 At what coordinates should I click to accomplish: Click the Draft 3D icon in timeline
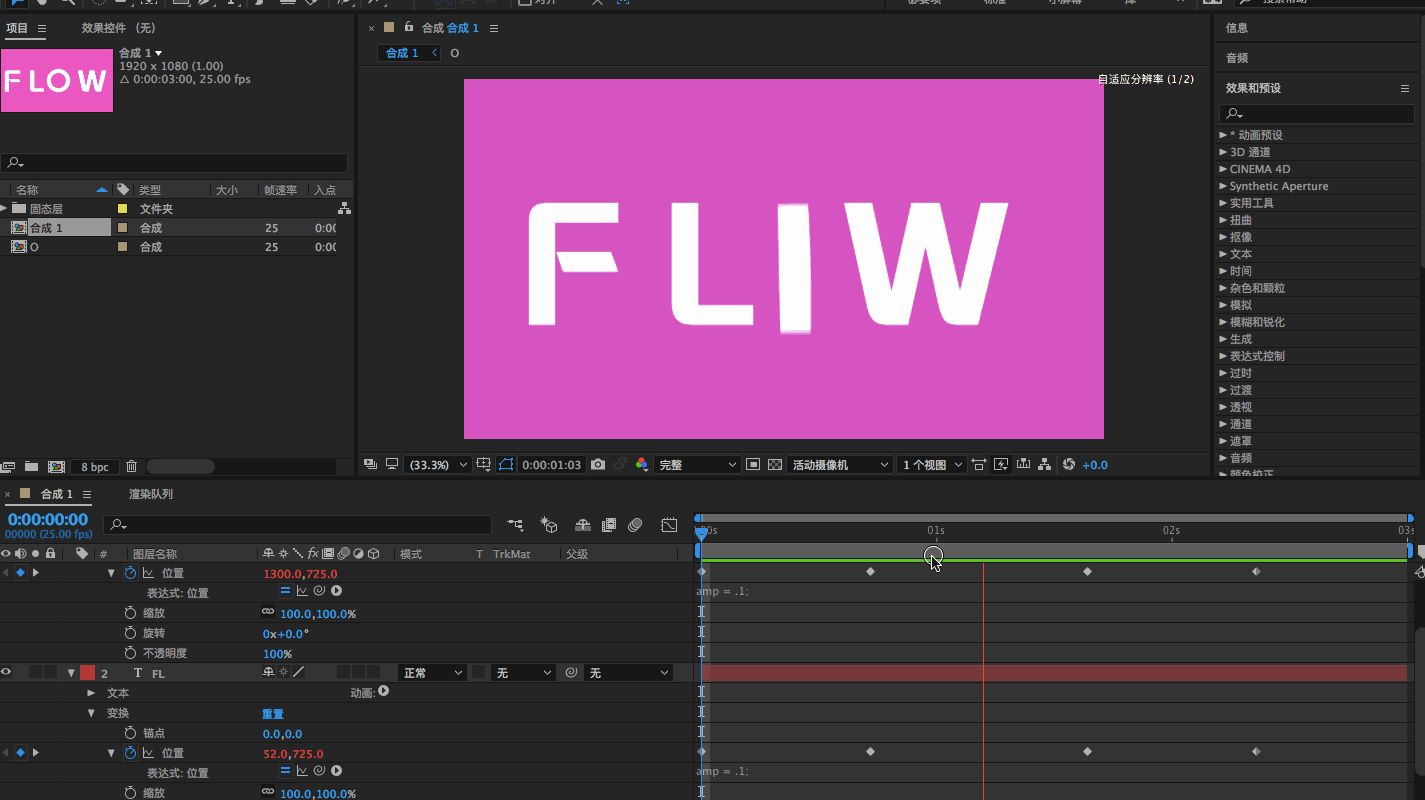549,525
